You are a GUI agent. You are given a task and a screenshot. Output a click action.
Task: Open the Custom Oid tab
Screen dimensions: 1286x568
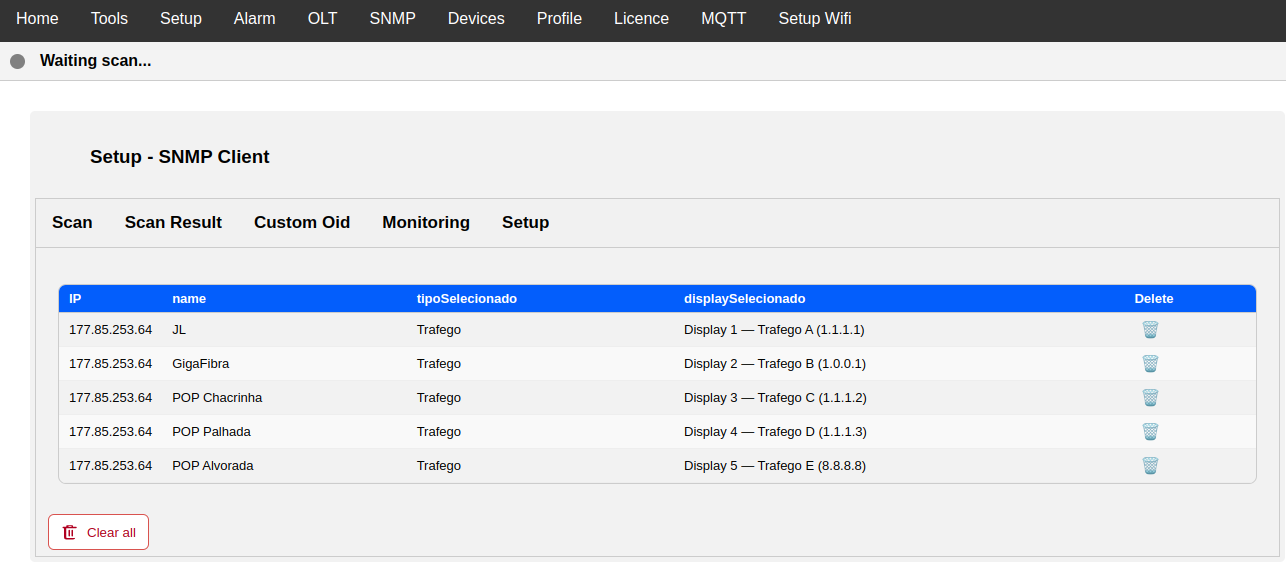(x=302, y=223)
